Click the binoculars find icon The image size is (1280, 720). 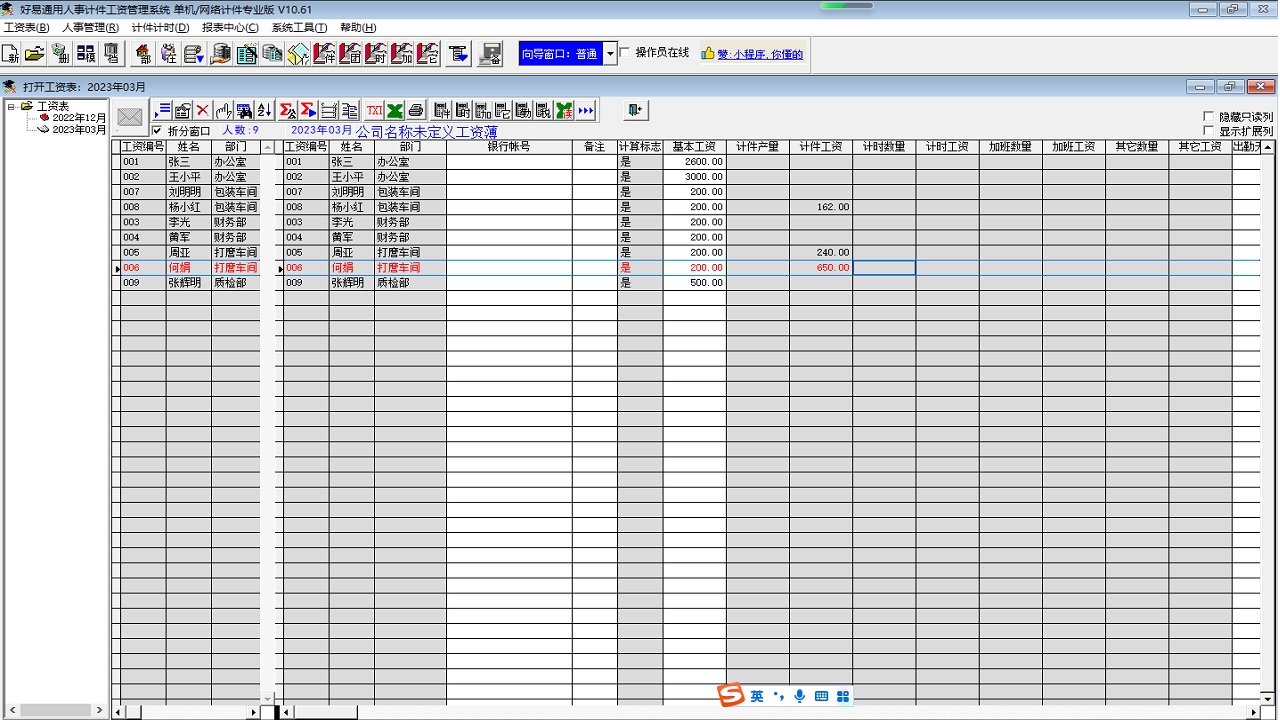point(244,110)
